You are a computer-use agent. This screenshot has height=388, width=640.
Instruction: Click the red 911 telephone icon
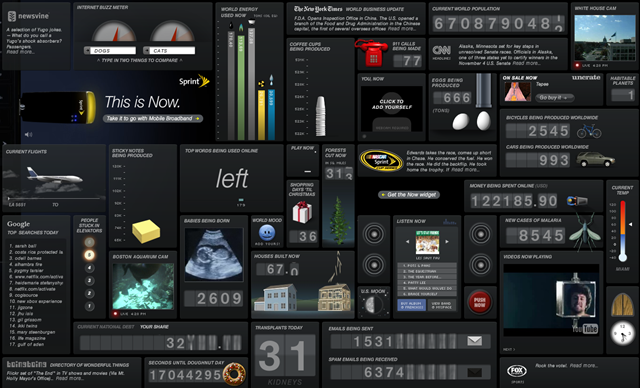[x=371, y=53]
